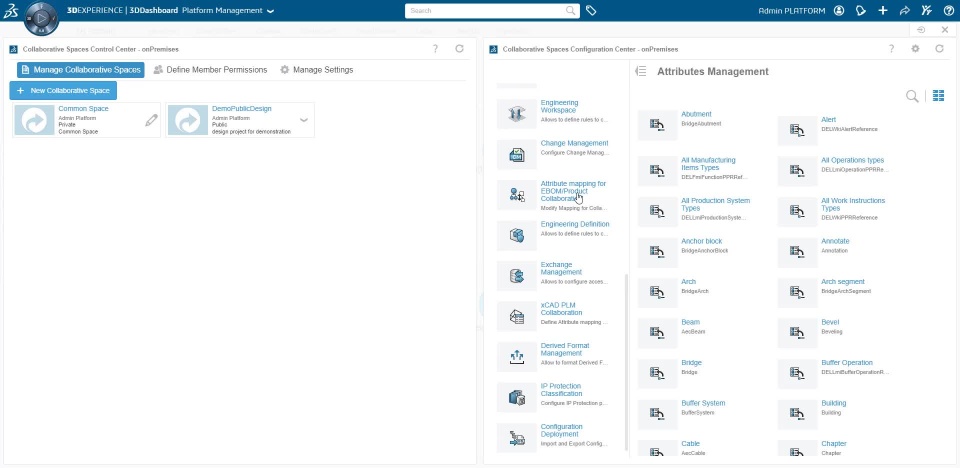Refresh the Collaborative Spaces Control Center widget

459,49
